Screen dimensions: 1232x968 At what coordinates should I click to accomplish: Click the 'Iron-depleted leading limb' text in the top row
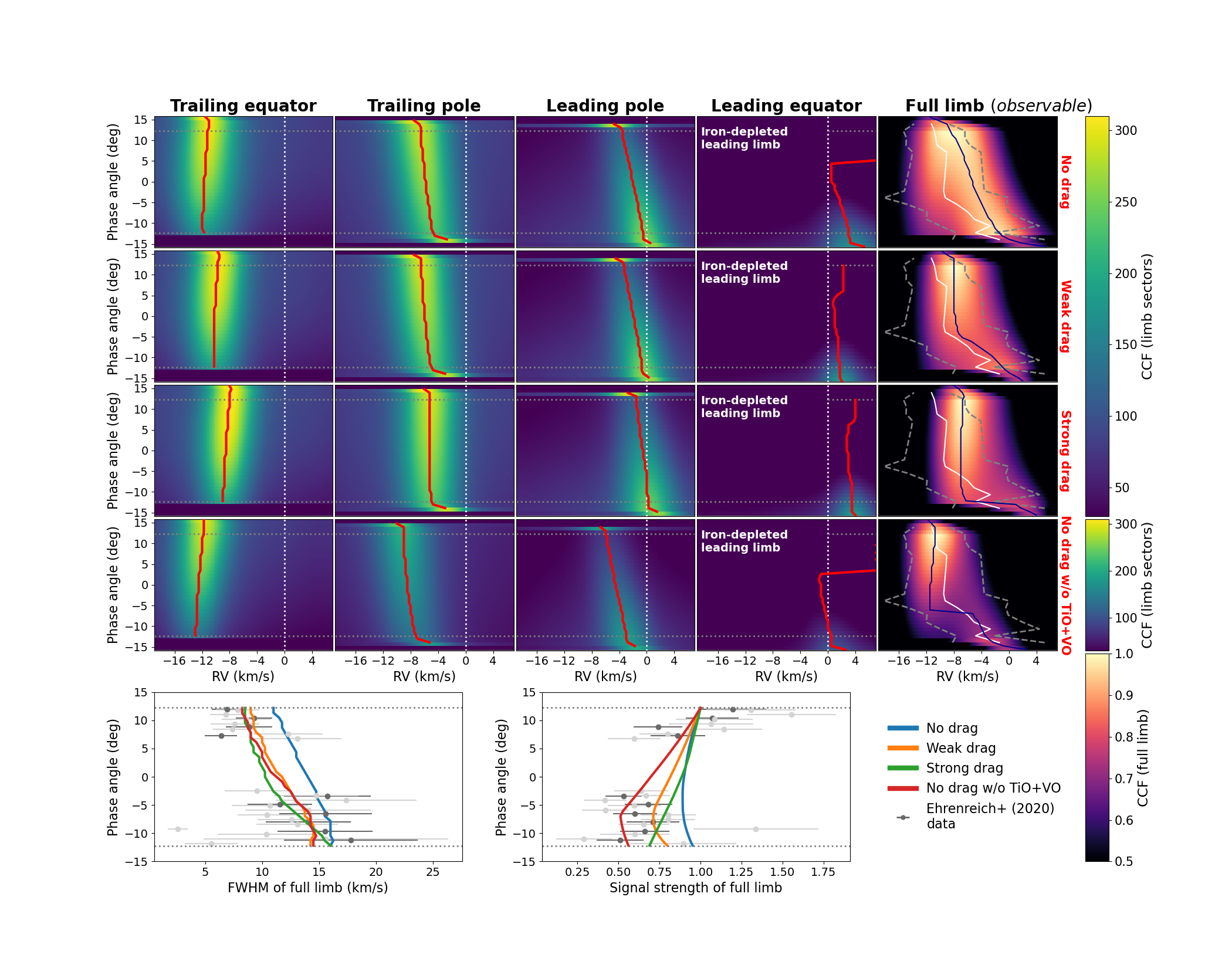coord(744,138)
